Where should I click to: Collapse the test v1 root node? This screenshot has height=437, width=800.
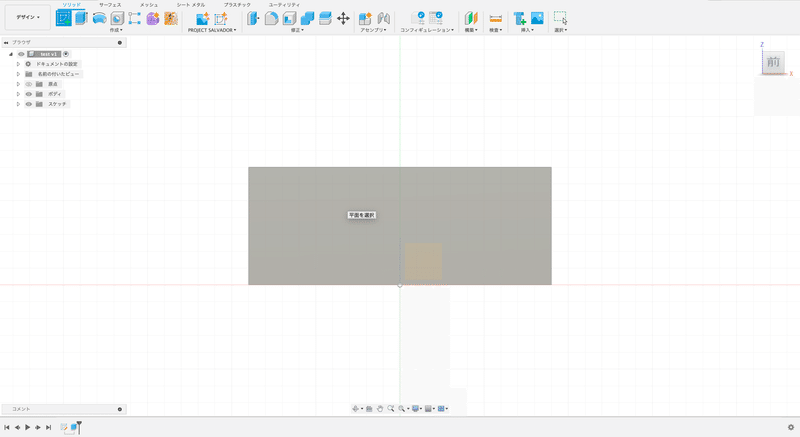click(11, 54)
